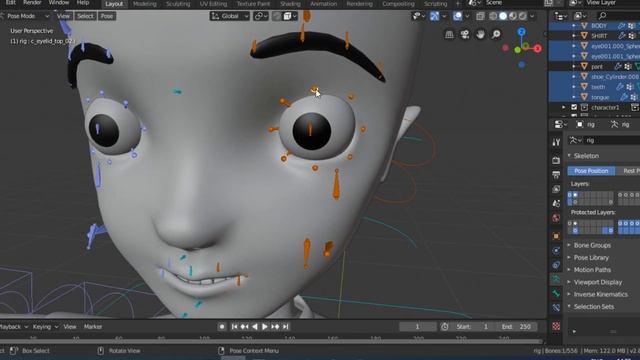Image resolution: width=640 pixels, height=360 pixels.
Task: Click the Z axis on navigation gizmo
Action: click(x=521, y=32)
